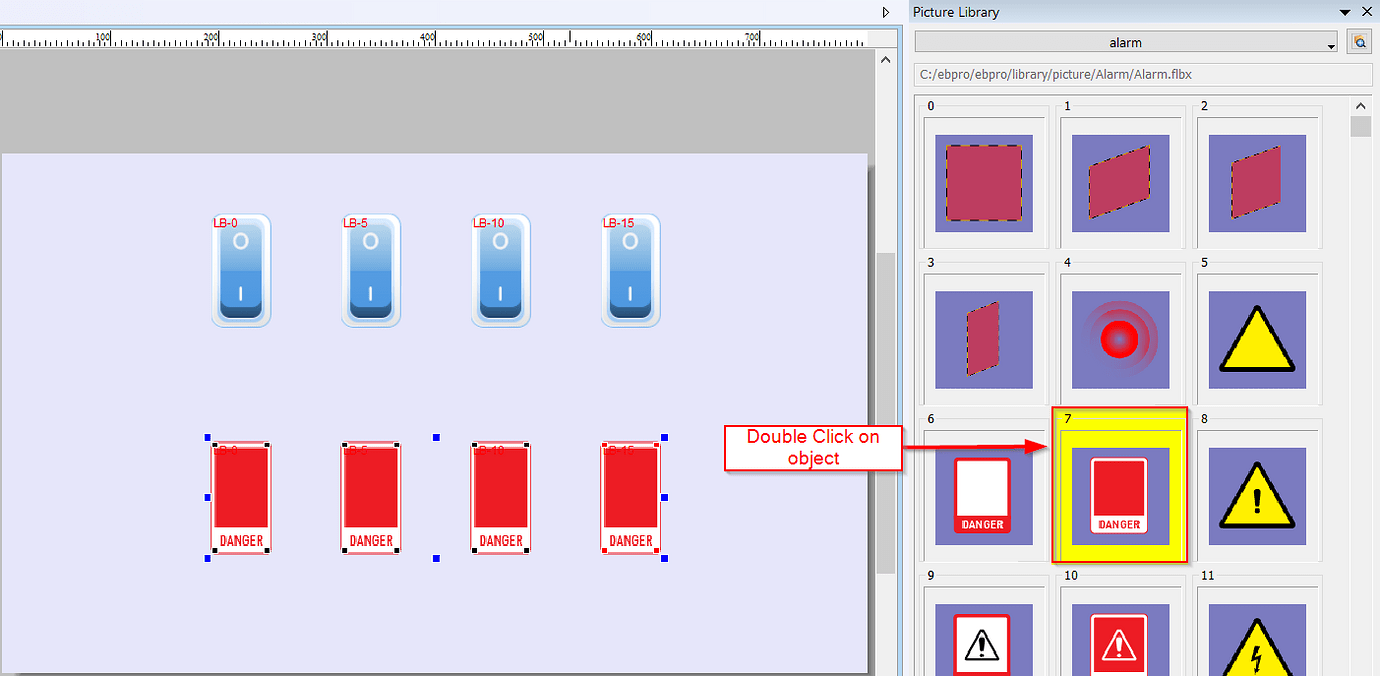
Task: Select picture 7, the highlighted DANGER sign
Action: coord(1120,495)
